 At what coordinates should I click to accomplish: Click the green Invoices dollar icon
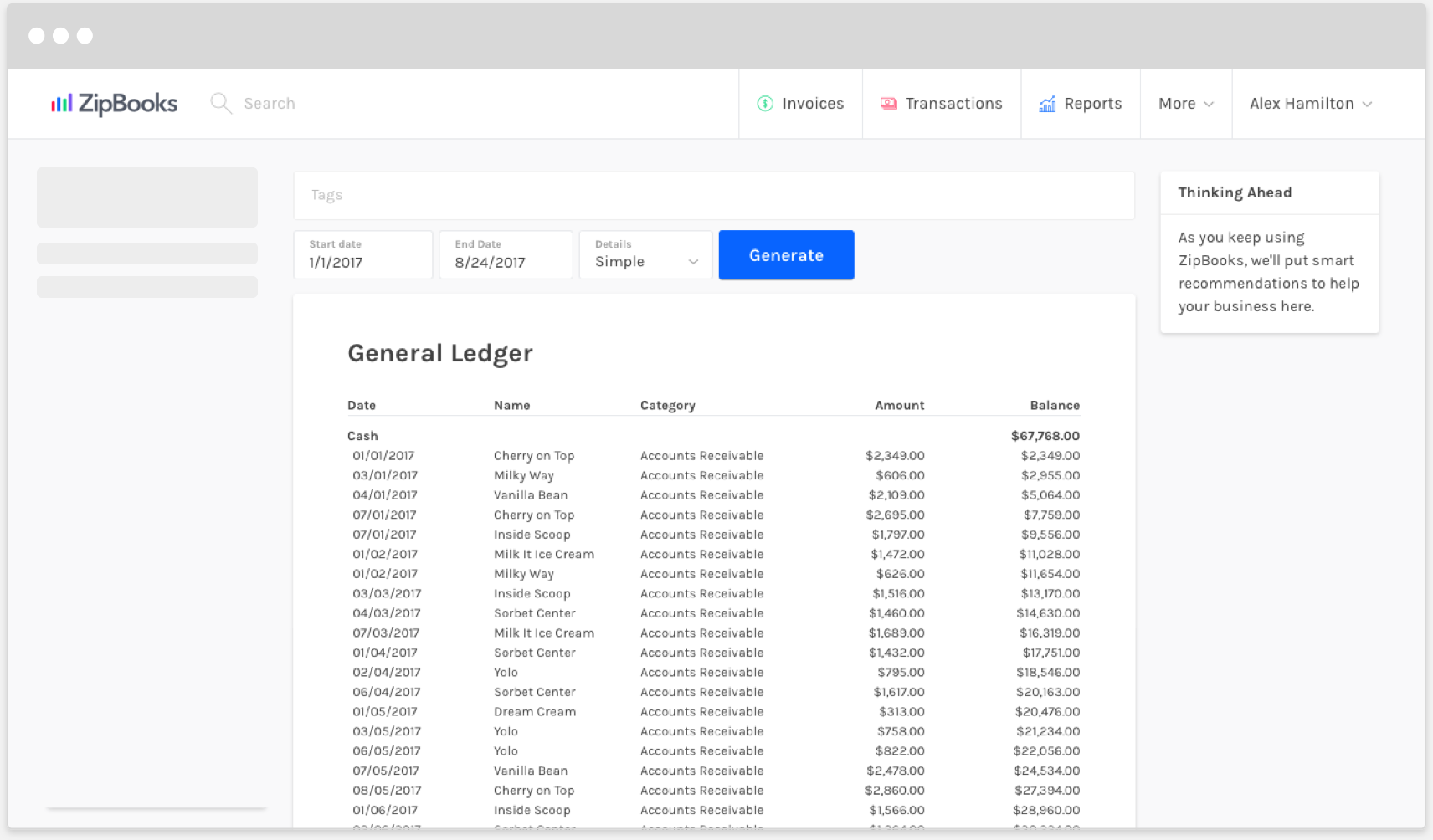tap(765, 104)
